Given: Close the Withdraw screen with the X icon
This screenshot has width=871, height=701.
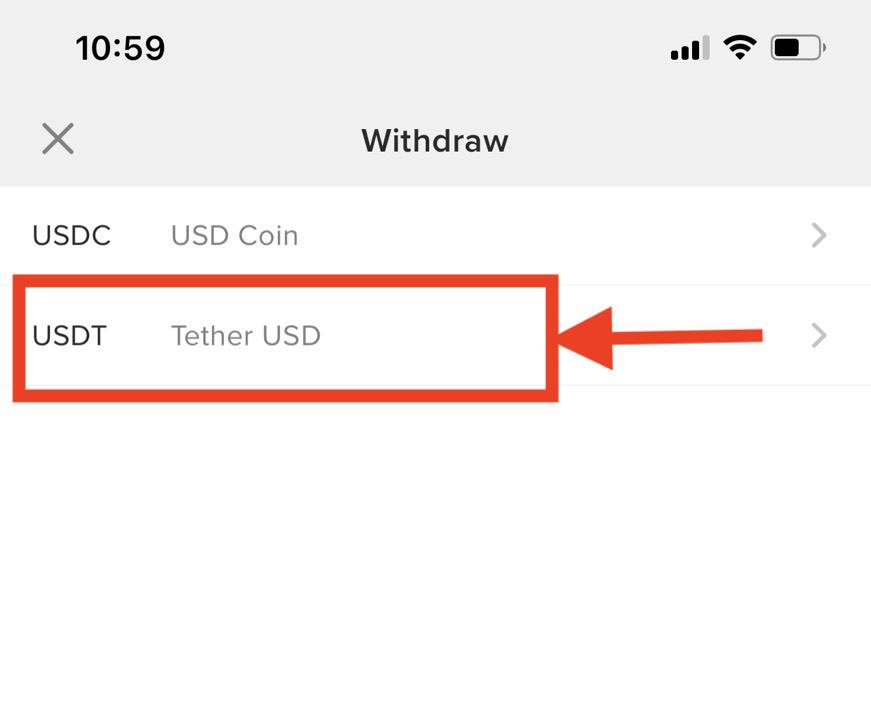Looking at the screenshot, I should 57,139.
